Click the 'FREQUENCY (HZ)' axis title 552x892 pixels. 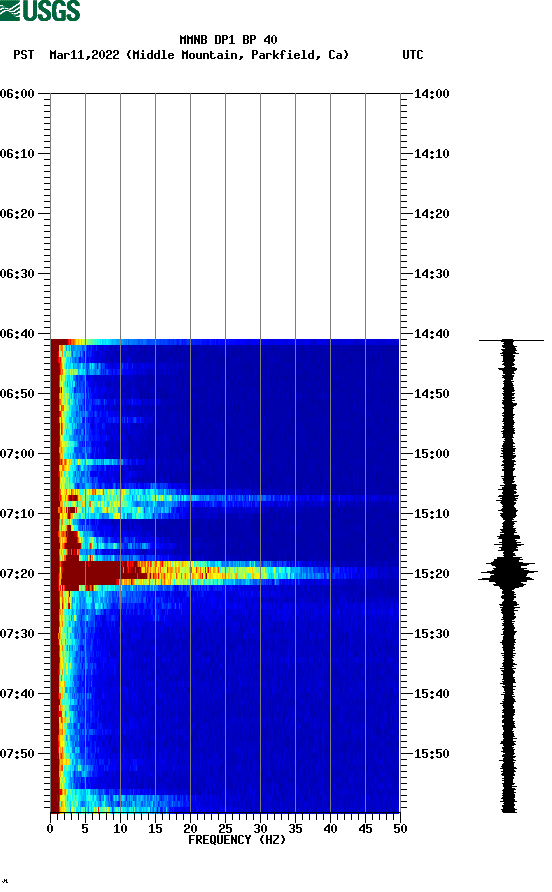[x=237, y=840]
